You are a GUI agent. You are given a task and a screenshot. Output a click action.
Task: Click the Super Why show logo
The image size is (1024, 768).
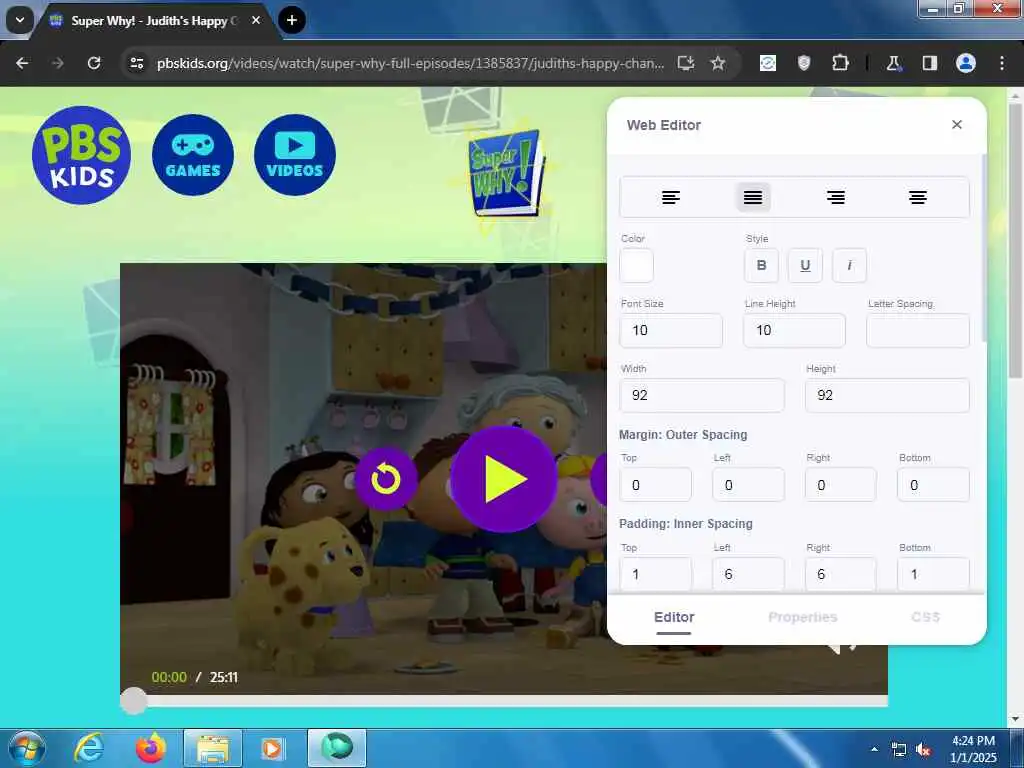click(x=505, y=174)
